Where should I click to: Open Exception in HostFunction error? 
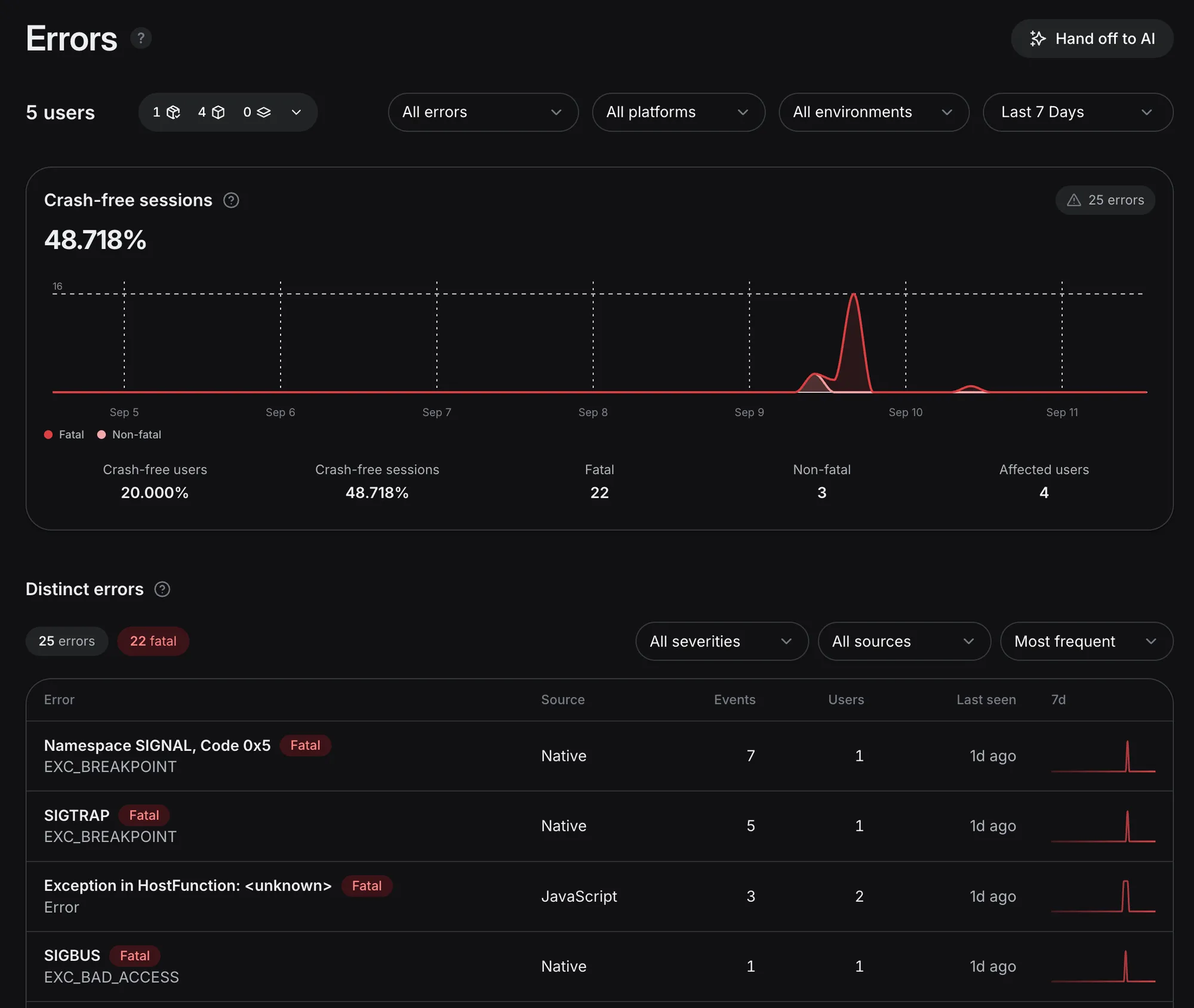pyautogui.click(x=599, y=896)
